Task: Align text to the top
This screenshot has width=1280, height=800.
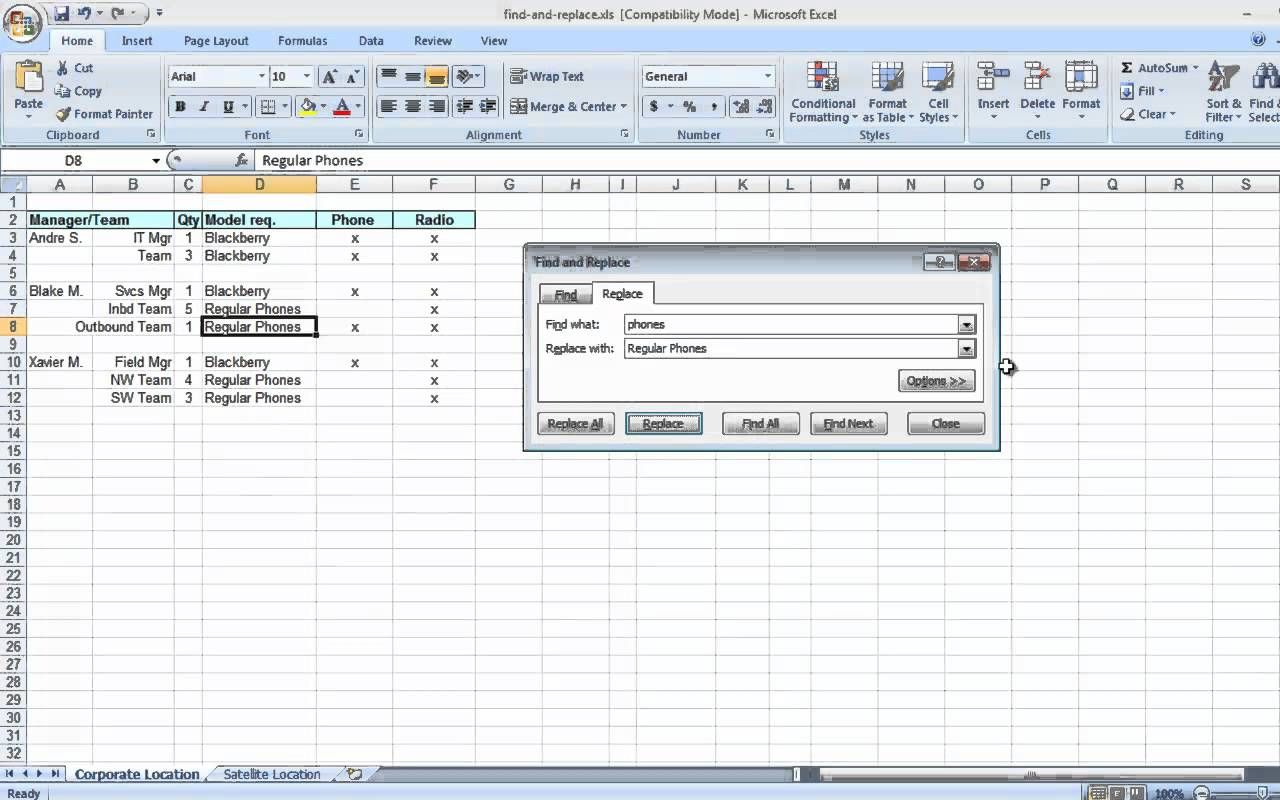Action: [388, 76]
